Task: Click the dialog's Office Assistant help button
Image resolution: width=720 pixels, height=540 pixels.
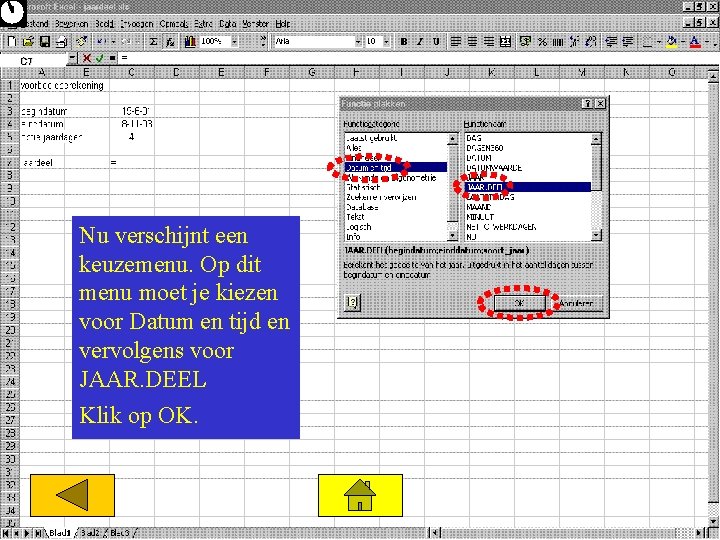Action: [353, 302]
